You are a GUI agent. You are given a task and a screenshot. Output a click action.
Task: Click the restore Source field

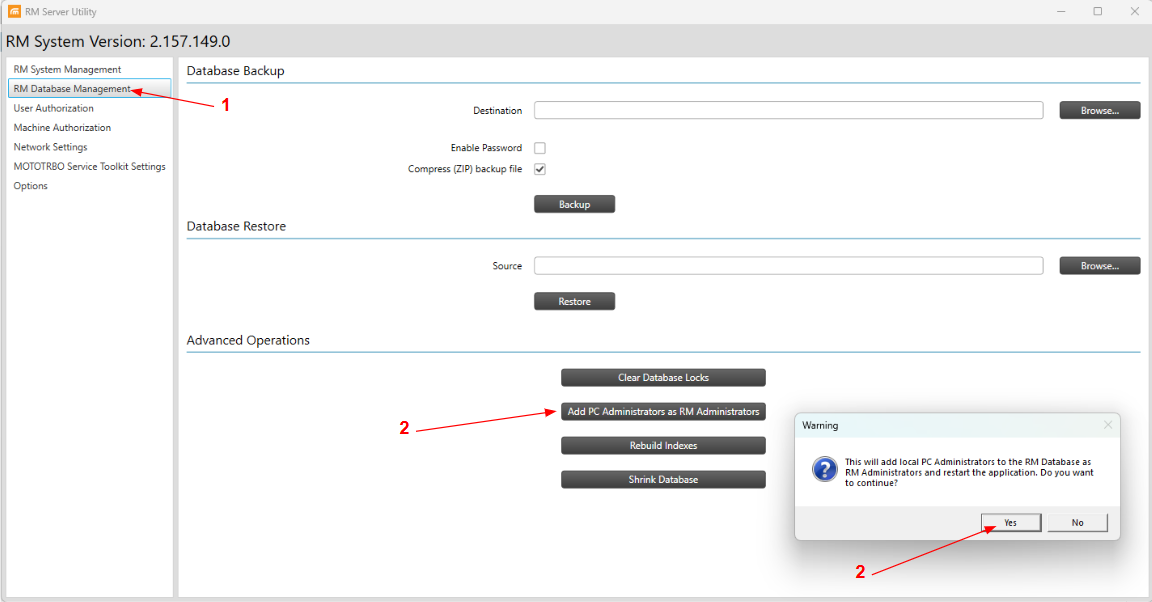click(788, 265)
